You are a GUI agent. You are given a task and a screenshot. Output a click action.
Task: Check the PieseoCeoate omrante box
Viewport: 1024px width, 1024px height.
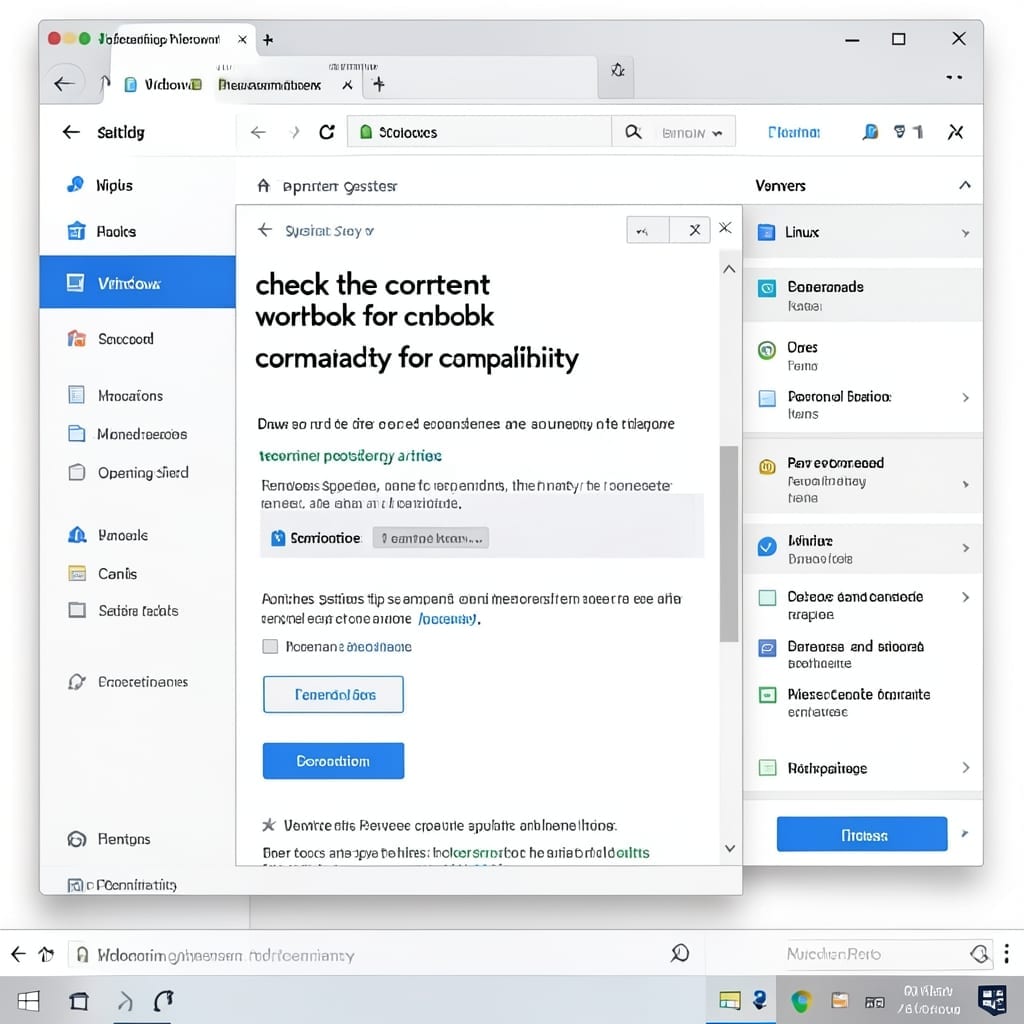coord(767,695)
